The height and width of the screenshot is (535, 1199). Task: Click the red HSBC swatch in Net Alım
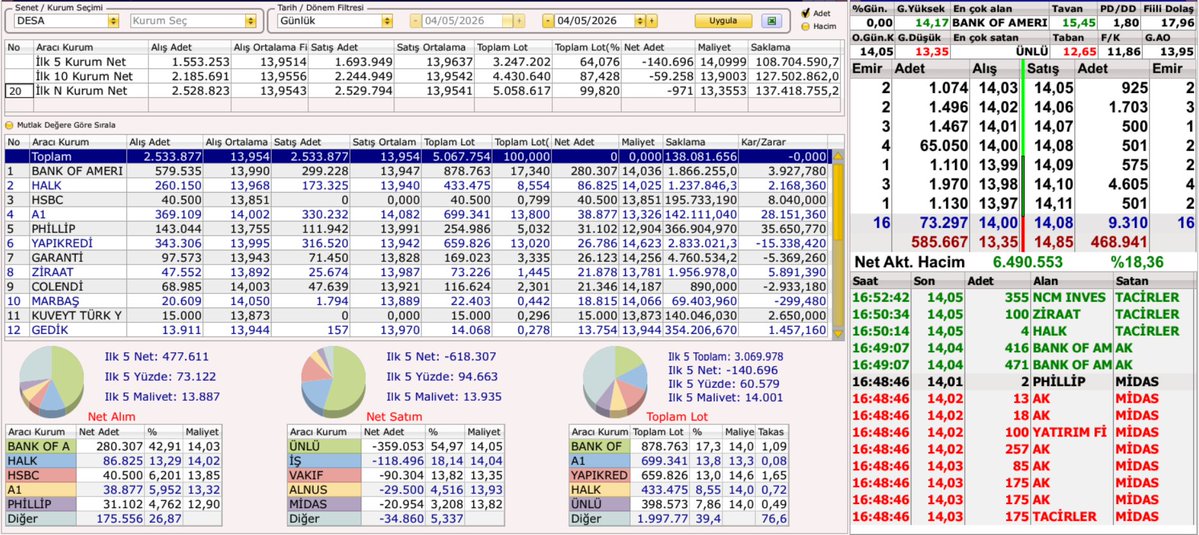click(40, 475)
